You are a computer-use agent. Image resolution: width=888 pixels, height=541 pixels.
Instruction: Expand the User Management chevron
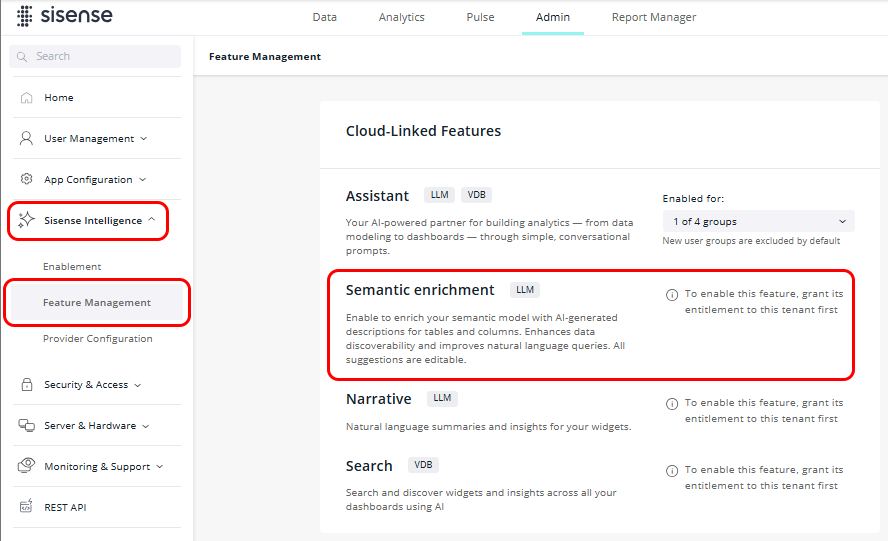point(144,138)
